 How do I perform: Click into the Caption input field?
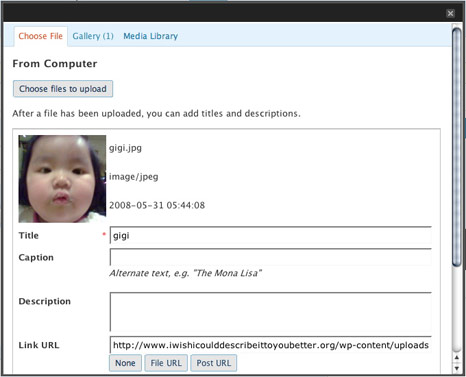pos(271,257)
